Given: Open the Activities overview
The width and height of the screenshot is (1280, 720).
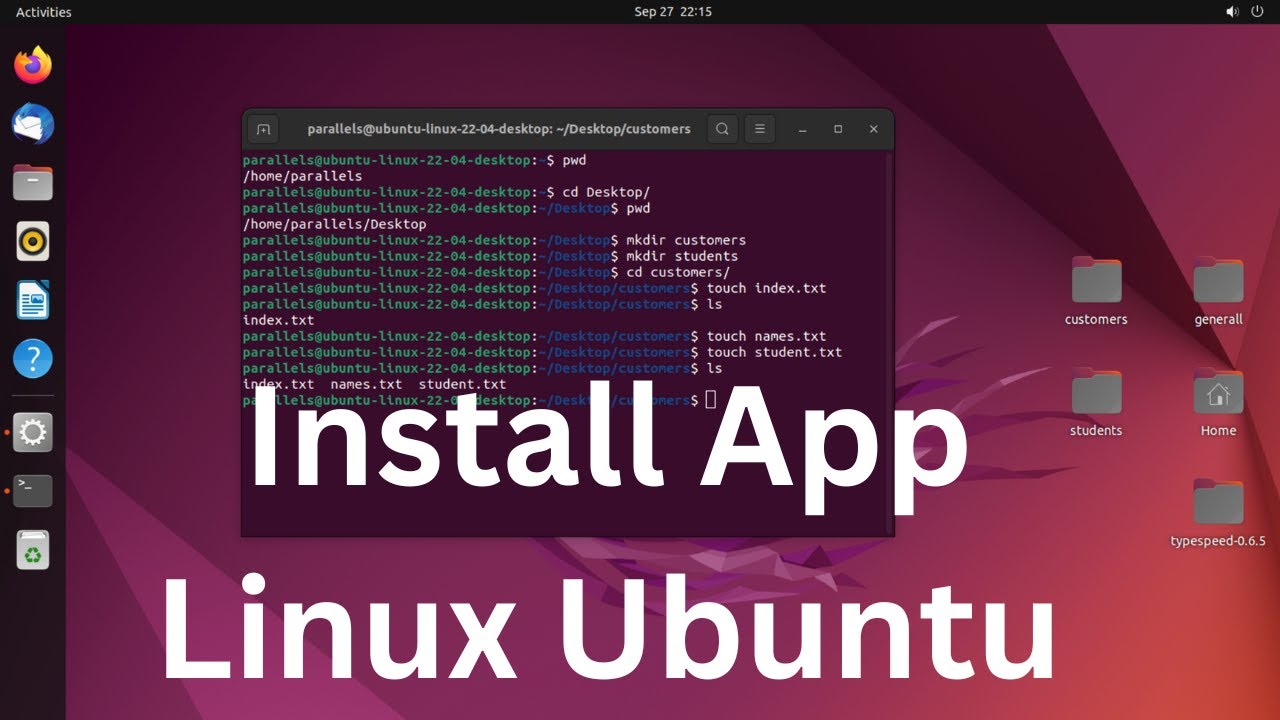Looking at the screenshot, I should tap(44, 12).
